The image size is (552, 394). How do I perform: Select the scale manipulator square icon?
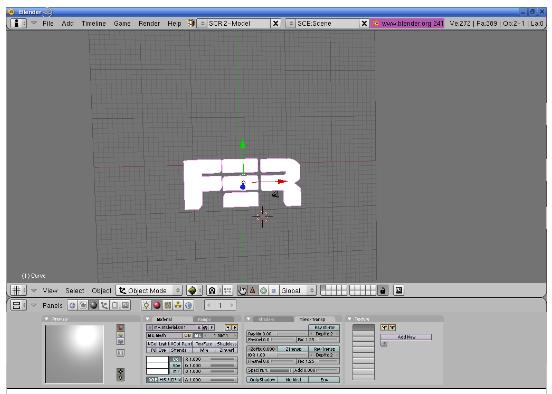(x=274, y=290)
